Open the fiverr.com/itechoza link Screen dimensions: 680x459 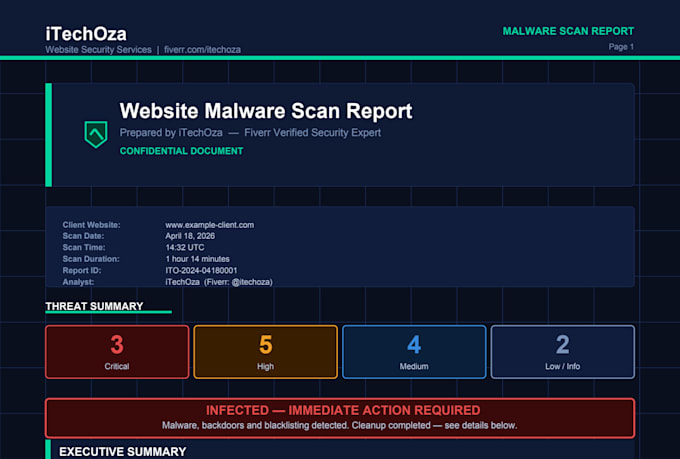pos(202,49)
